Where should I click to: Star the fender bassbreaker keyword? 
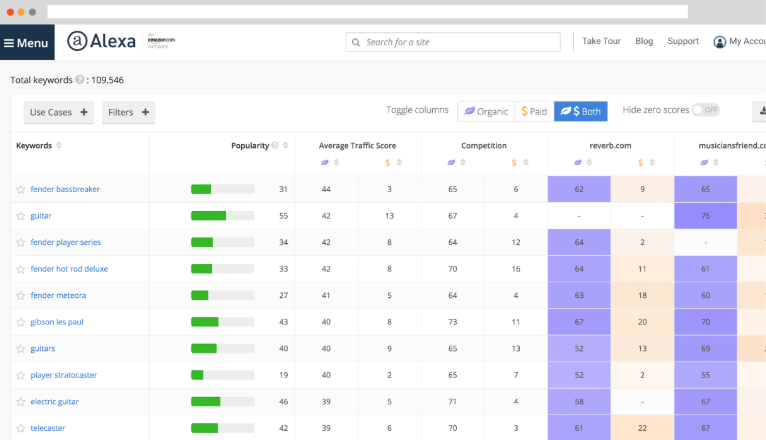[x=21, y=189]
